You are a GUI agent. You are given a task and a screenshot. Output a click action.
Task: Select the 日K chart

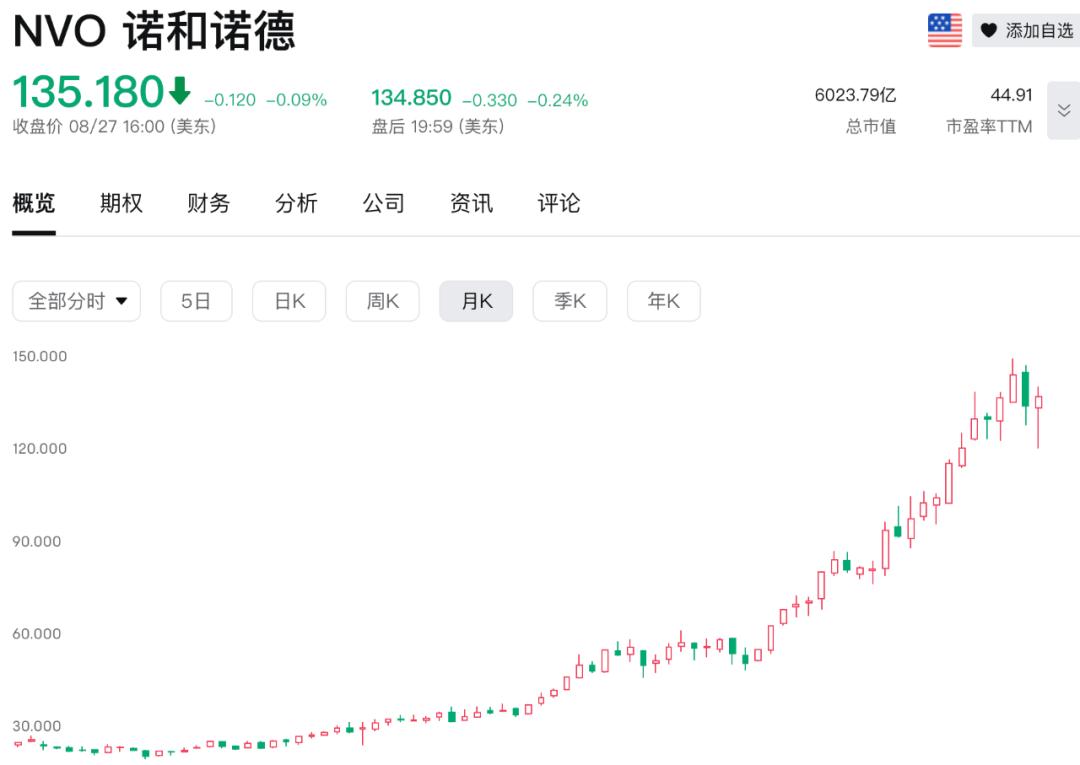click(x=289, y=301)
